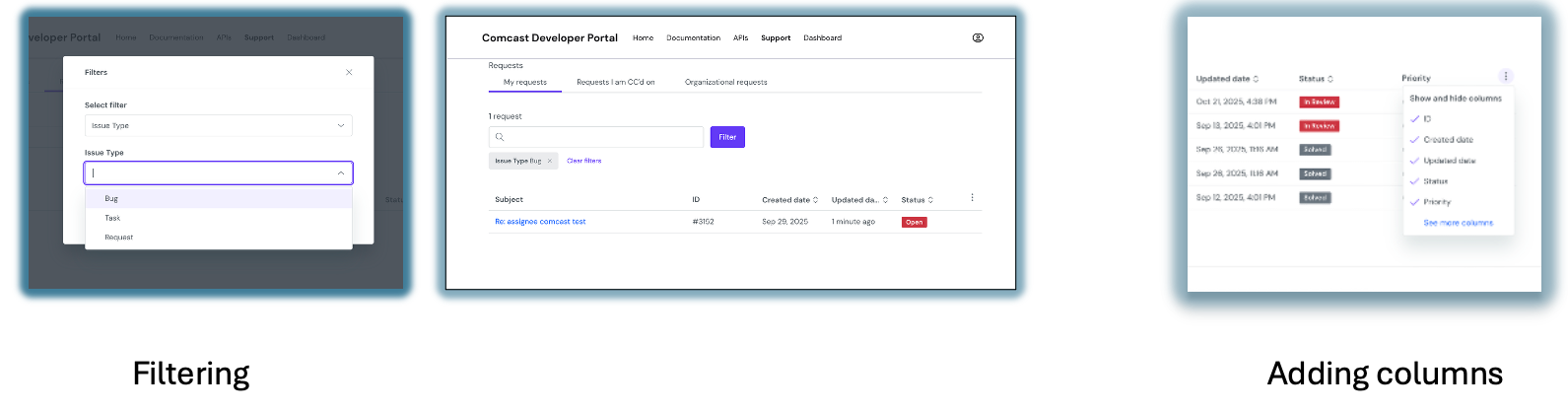The width and height of the screenshot is (1568, 411).
Task: Open Documentation in the Comcast portal nav
Action: coord(693,37)
